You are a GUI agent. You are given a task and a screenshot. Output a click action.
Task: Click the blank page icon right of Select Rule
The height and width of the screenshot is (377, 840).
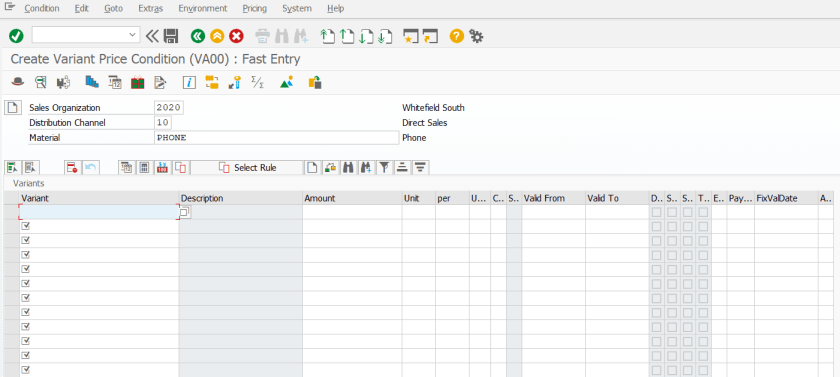tap(312, 168)
